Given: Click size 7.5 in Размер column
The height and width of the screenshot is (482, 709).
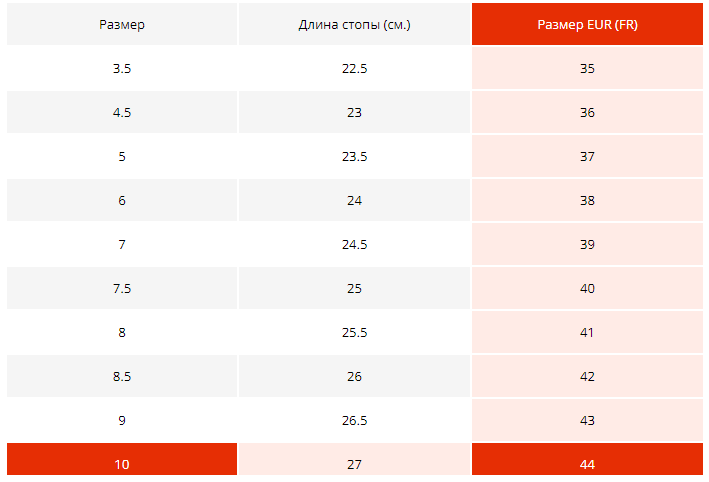Looking at the screenshot, I should [x=122, y=289].
